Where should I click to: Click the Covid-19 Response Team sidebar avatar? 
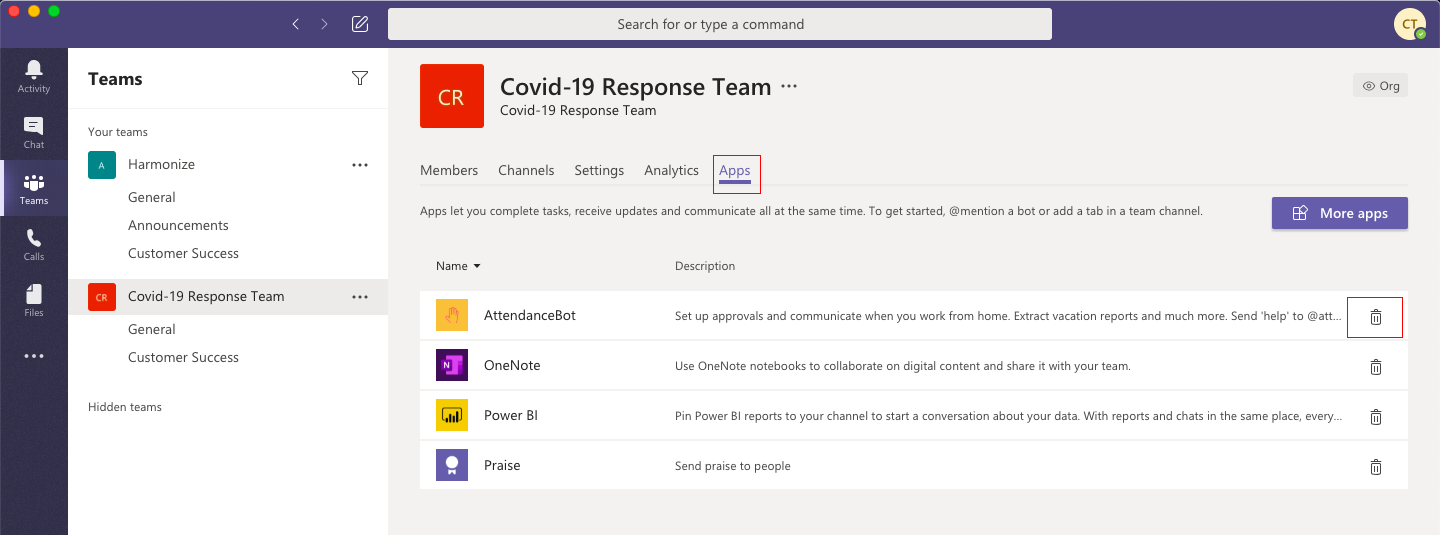[102, 297]
